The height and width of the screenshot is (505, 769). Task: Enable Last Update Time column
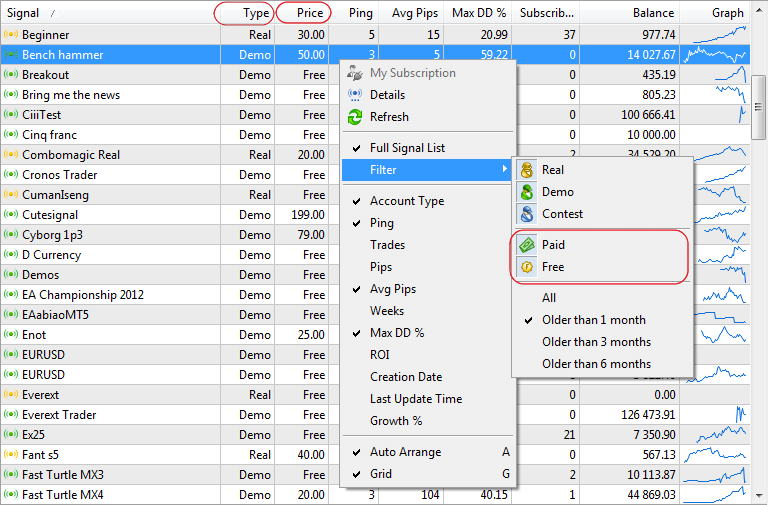[428, 399]
